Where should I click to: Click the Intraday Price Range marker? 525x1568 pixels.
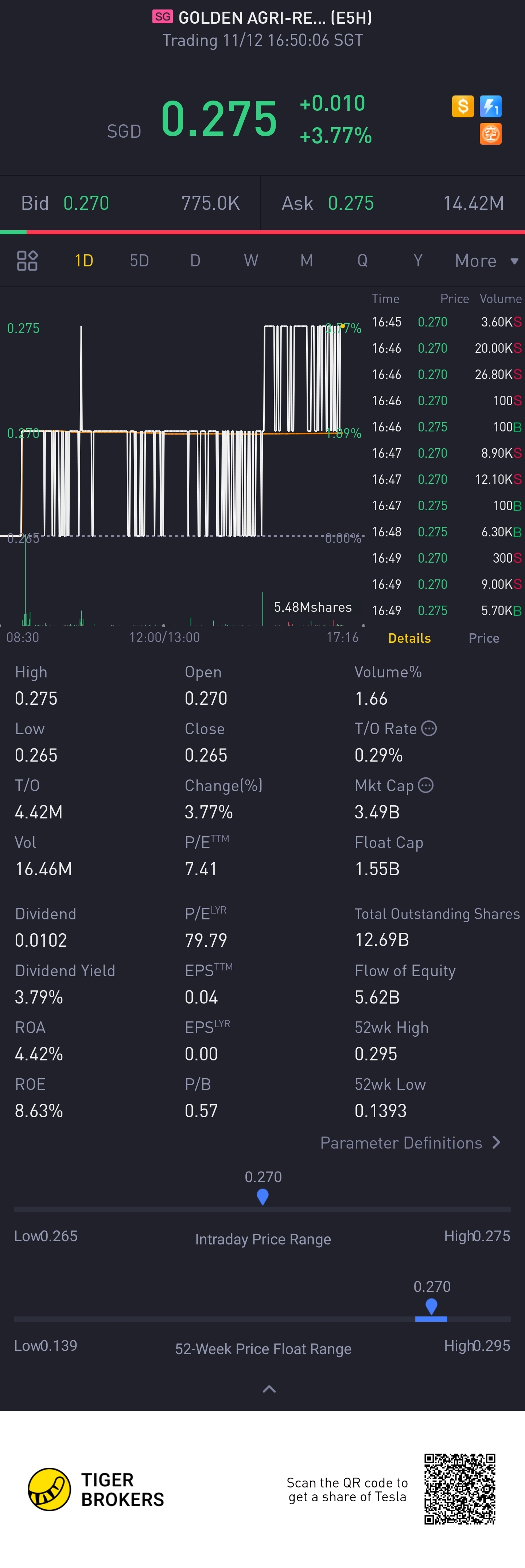(262, 1197)
